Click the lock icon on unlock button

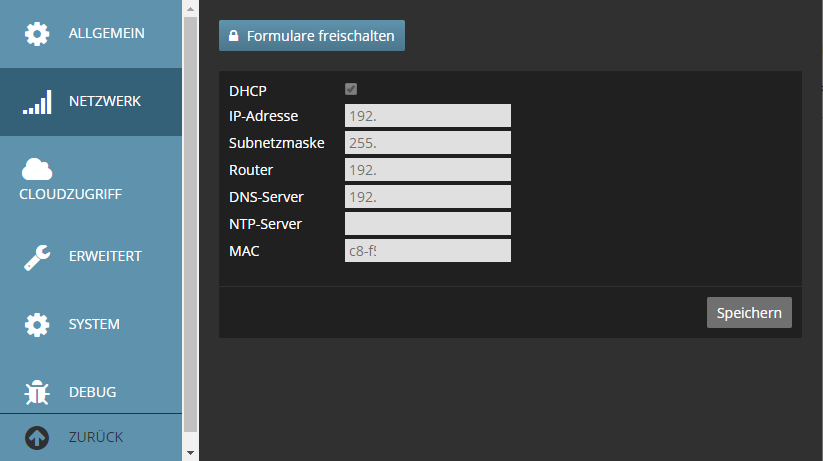click(x=234, y=36)
